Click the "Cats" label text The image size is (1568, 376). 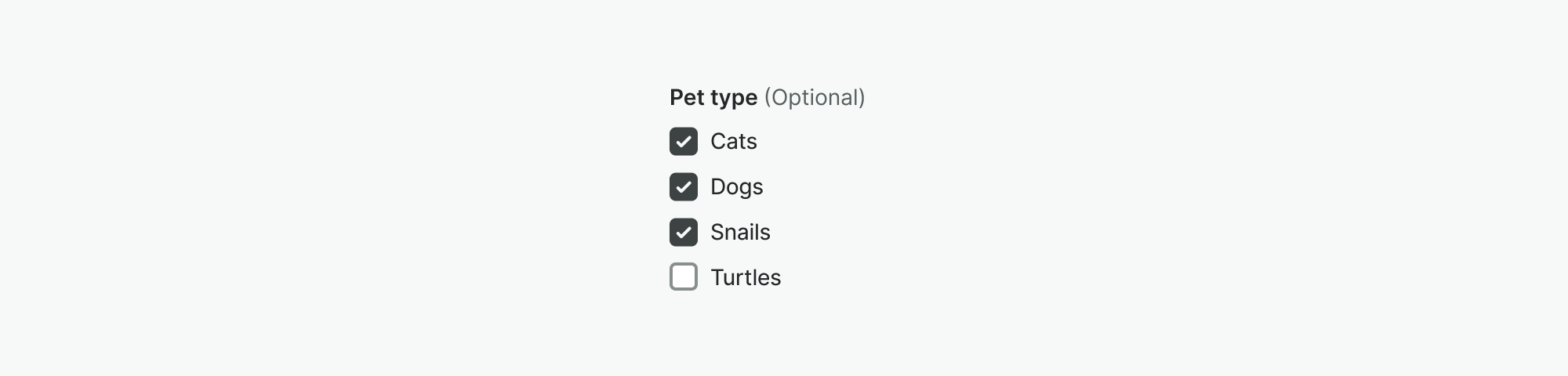733,142
